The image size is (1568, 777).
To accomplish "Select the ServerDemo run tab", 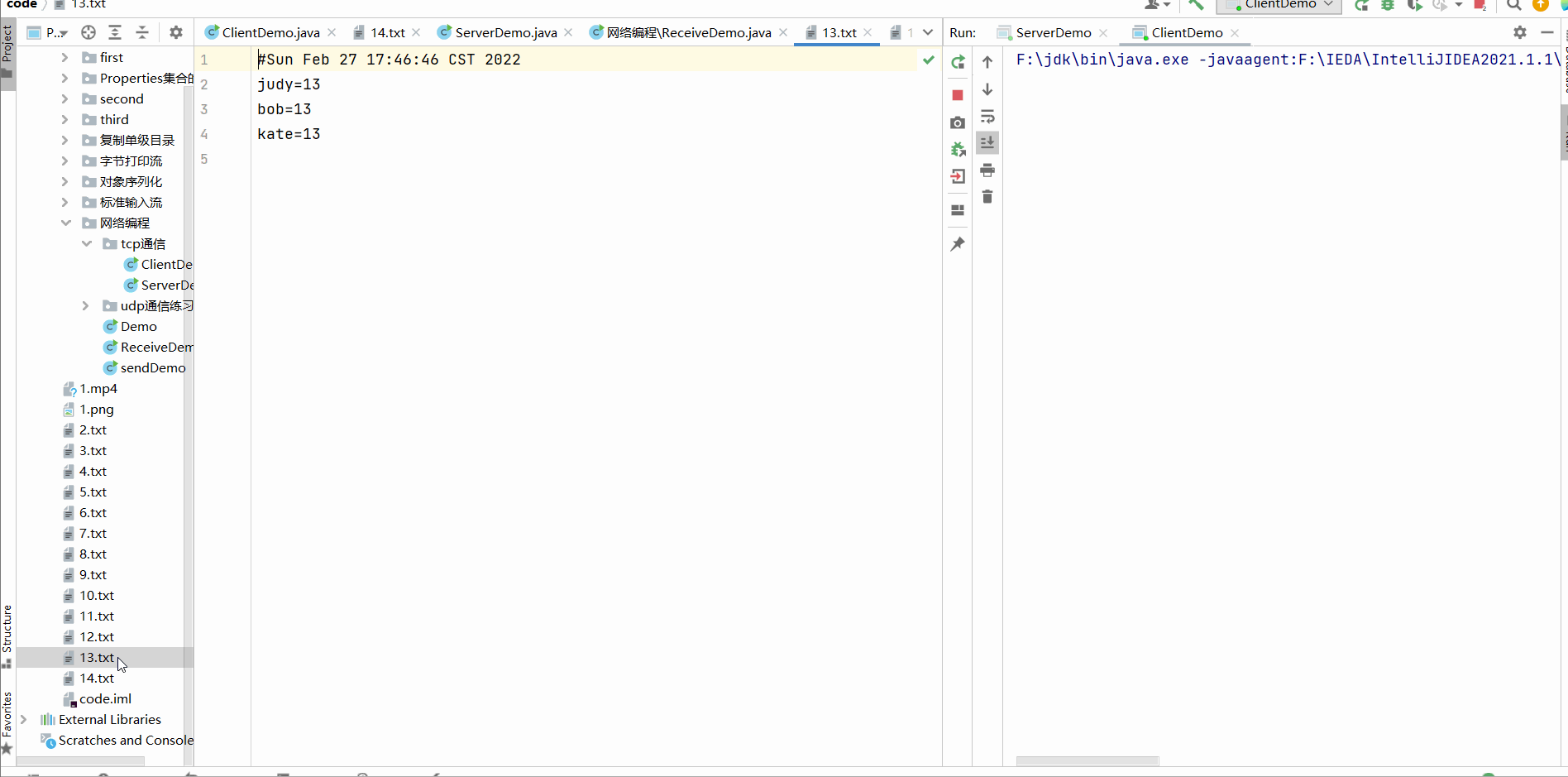I will 1053,32.
